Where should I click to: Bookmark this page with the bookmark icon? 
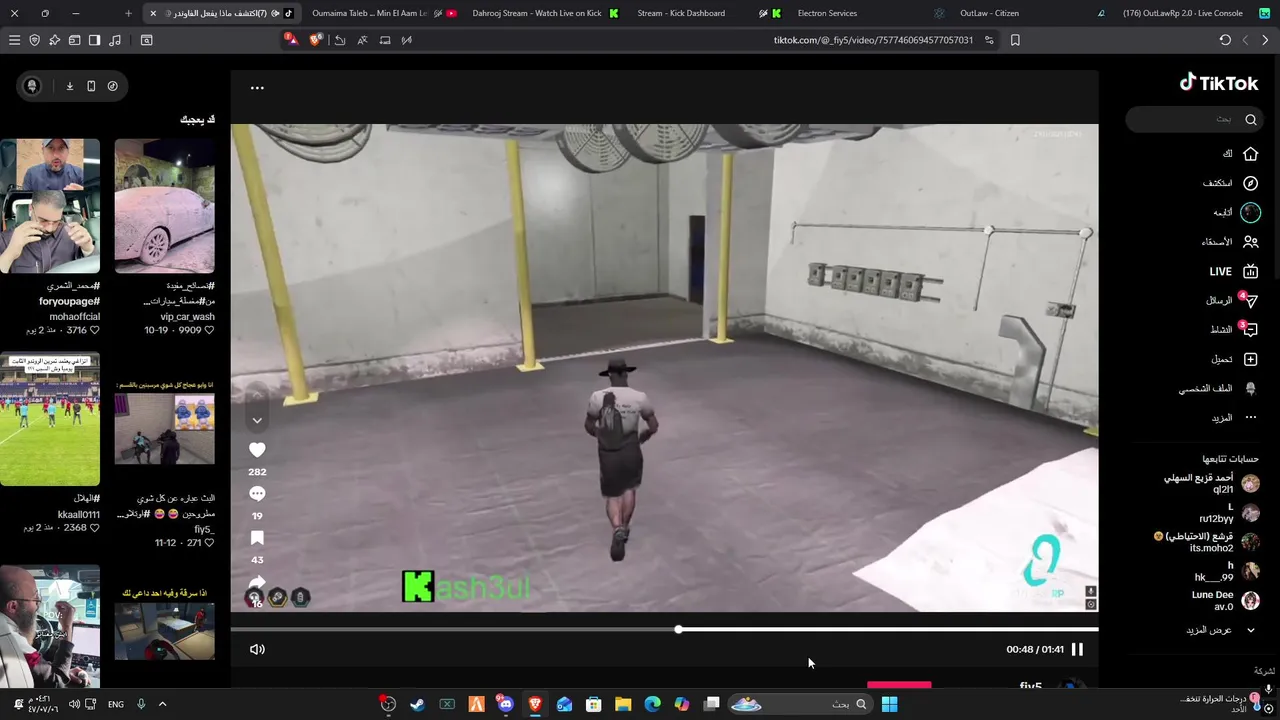tap(1015, 40)
